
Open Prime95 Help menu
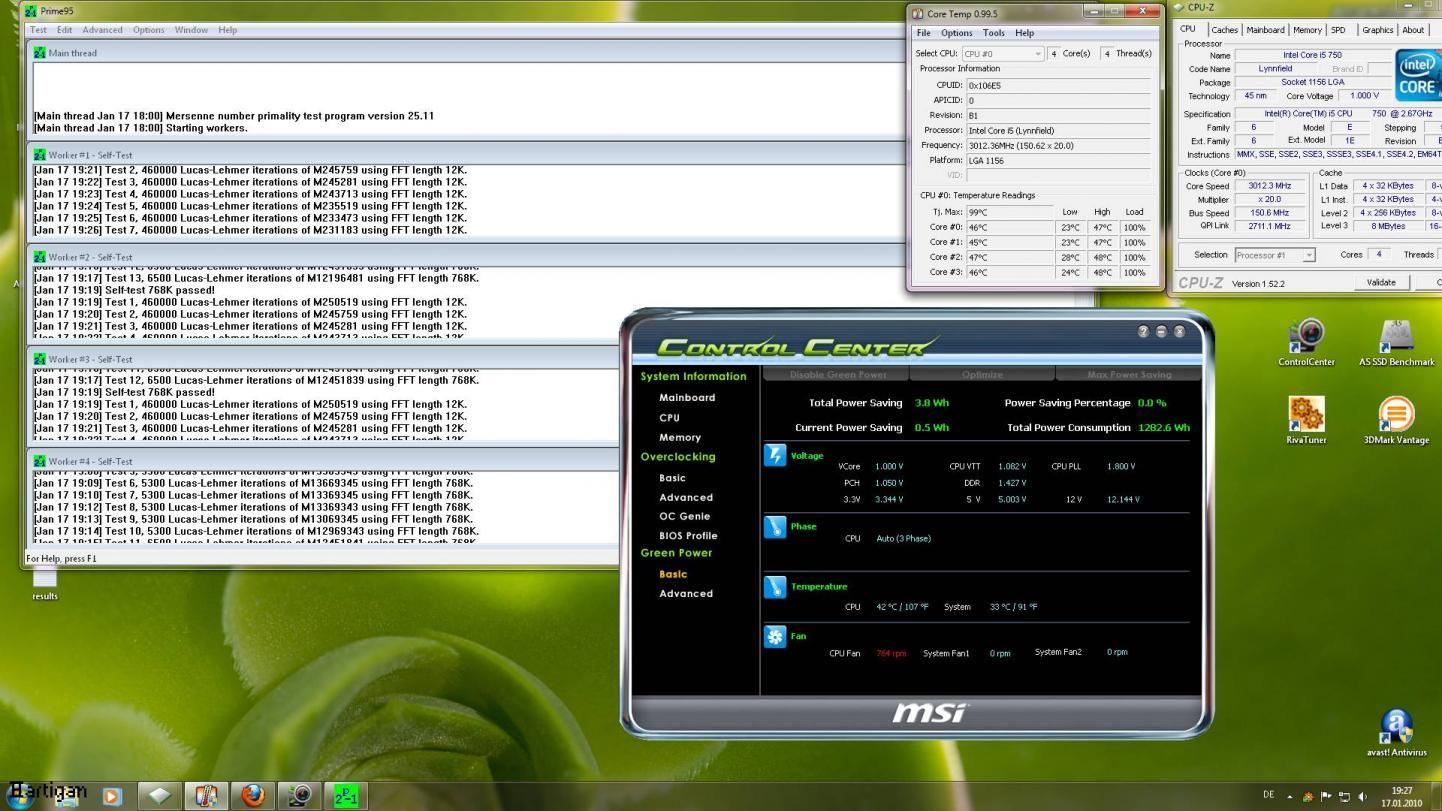tap(228, 30)
